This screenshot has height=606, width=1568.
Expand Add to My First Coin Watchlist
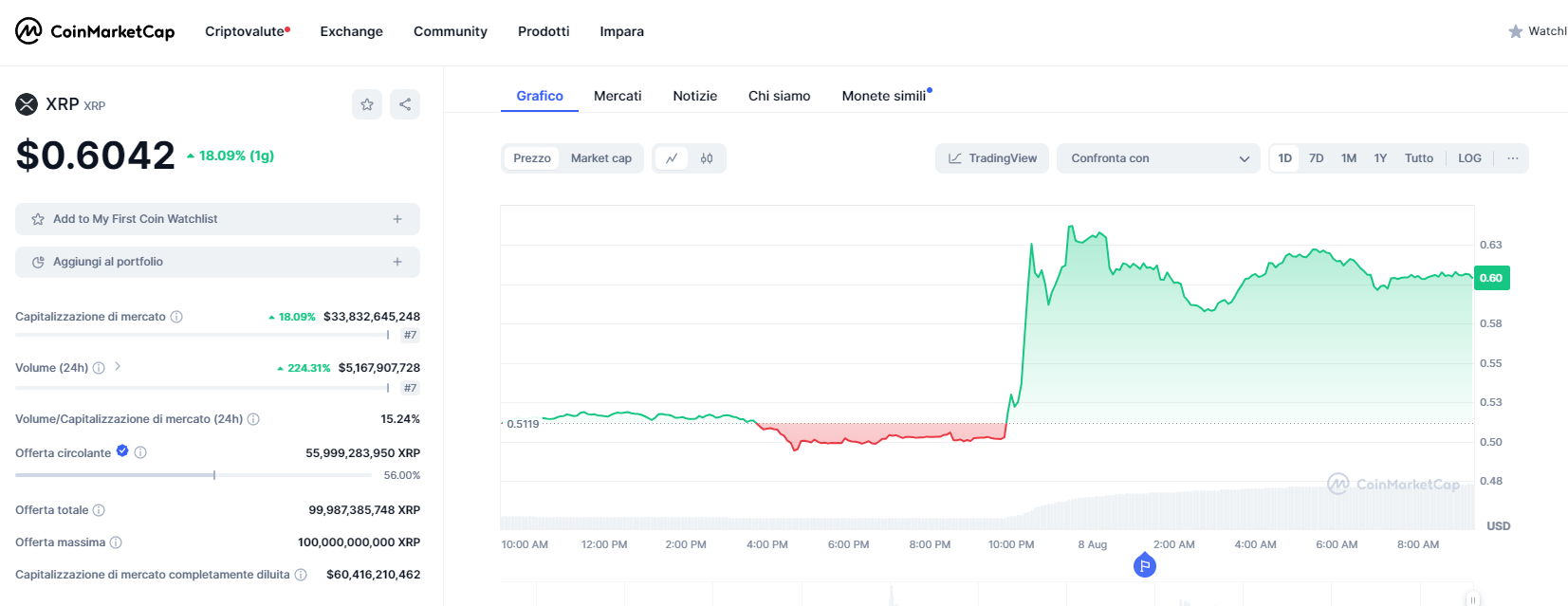point(217,219)
